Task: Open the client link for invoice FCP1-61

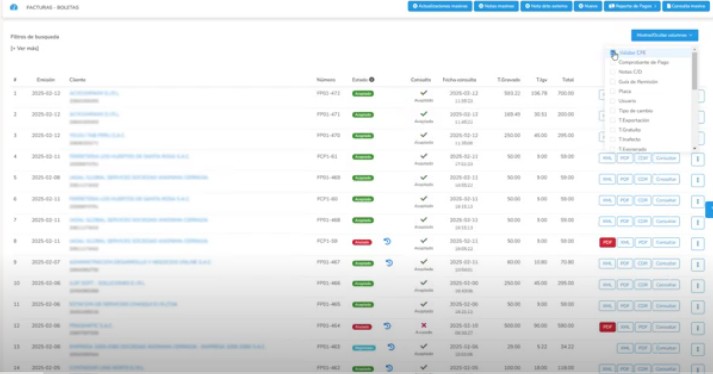Action: pos(129,156)
